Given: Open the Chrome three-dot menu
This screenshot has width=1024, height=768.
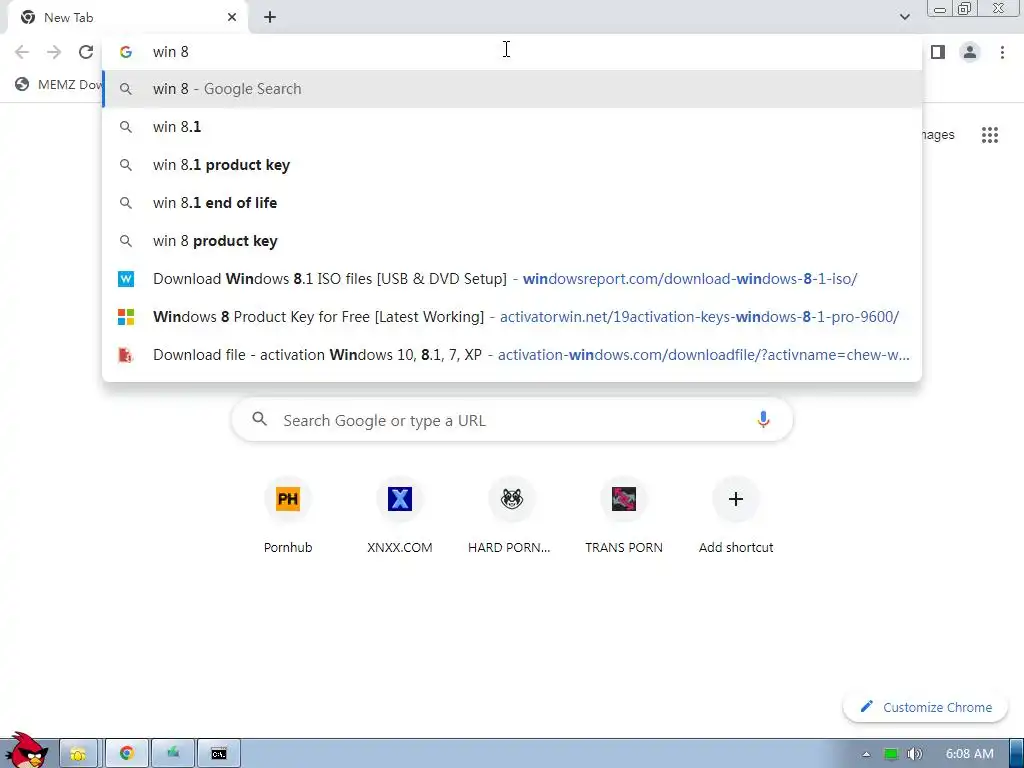Looking at the screenshot, I should 1002,52.
